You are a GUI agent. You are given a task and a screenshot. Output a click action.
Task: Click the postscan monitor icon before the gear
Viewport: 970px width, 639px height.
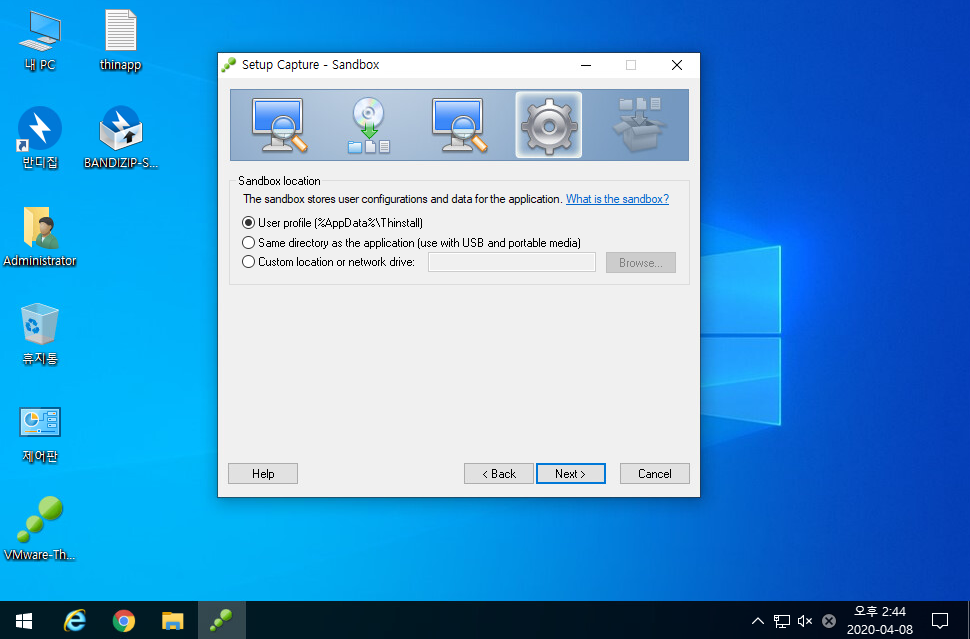459,125
